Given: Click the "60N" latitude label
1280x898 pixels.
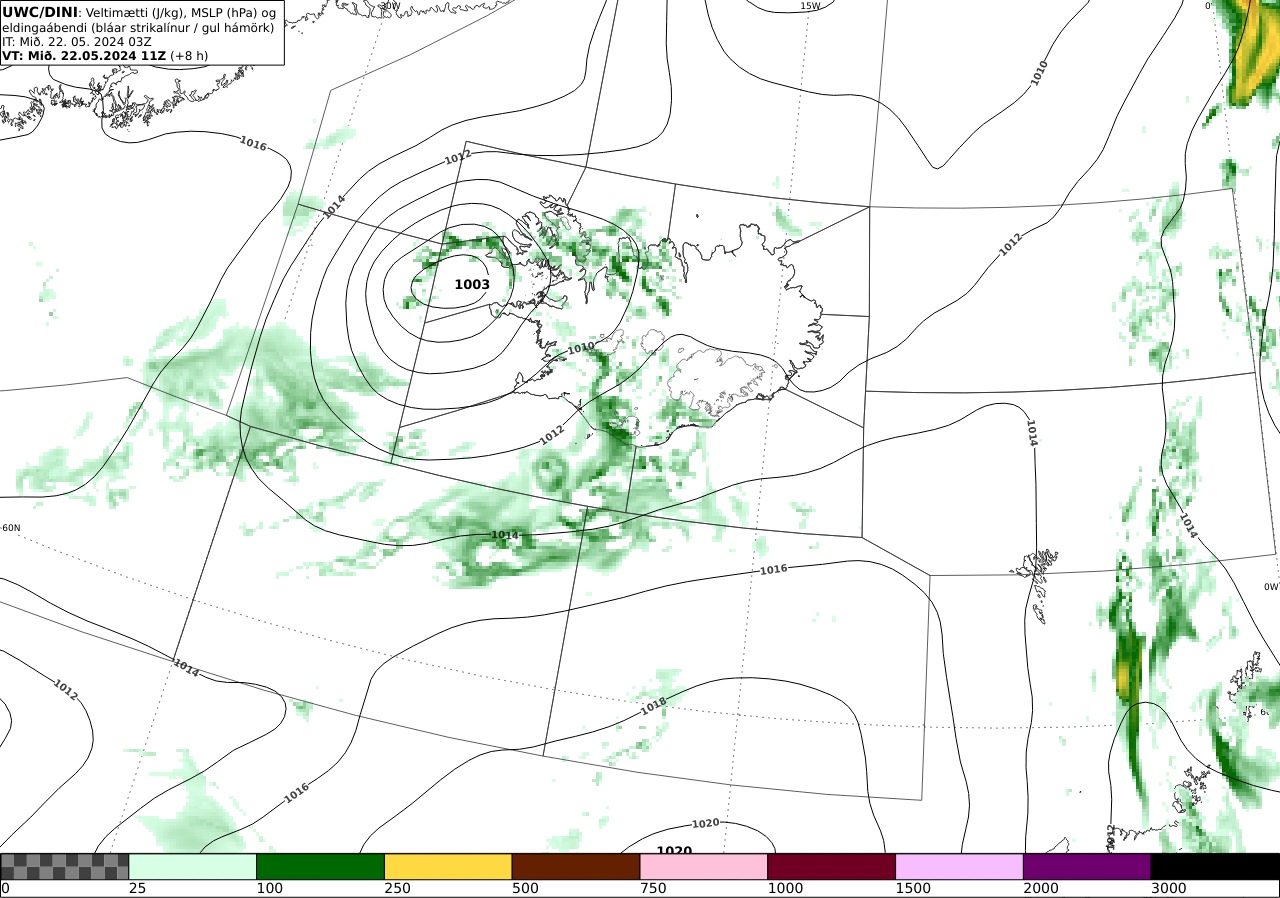Looking at the screenshot, I should 11,528.
